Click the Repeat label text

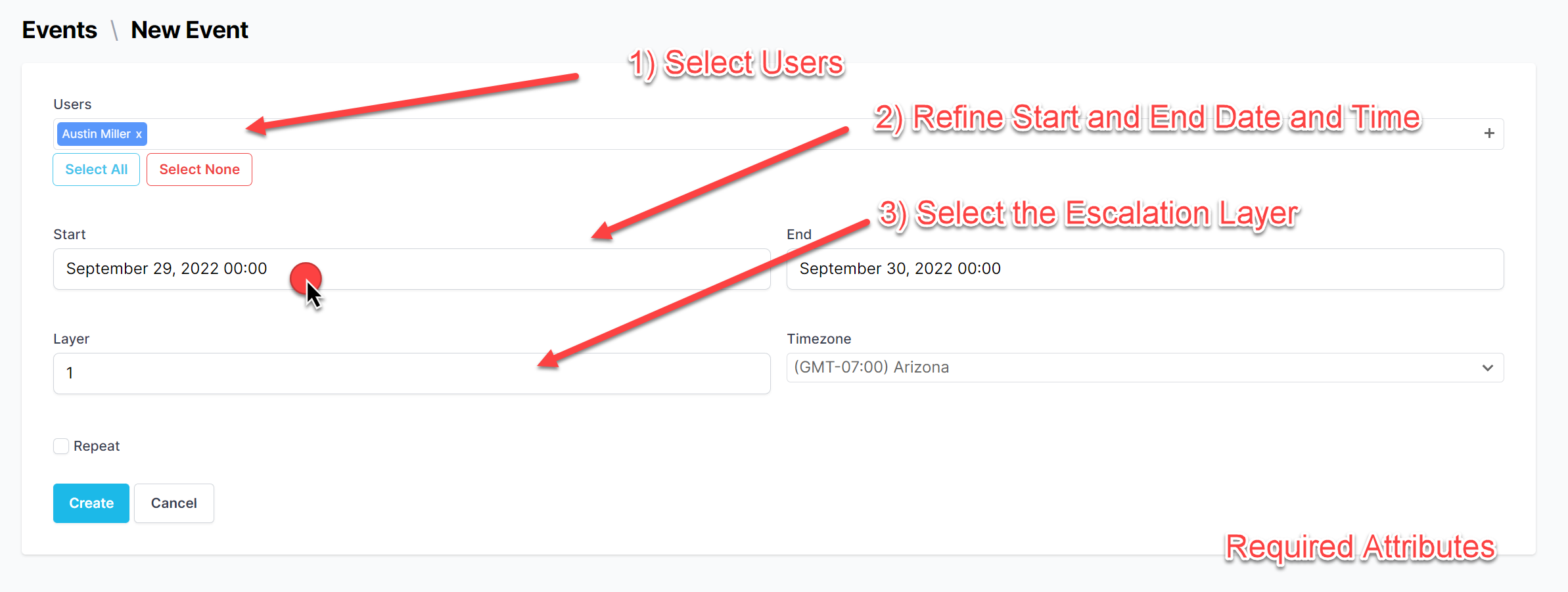pyautogui.click(x=97, y=446)
